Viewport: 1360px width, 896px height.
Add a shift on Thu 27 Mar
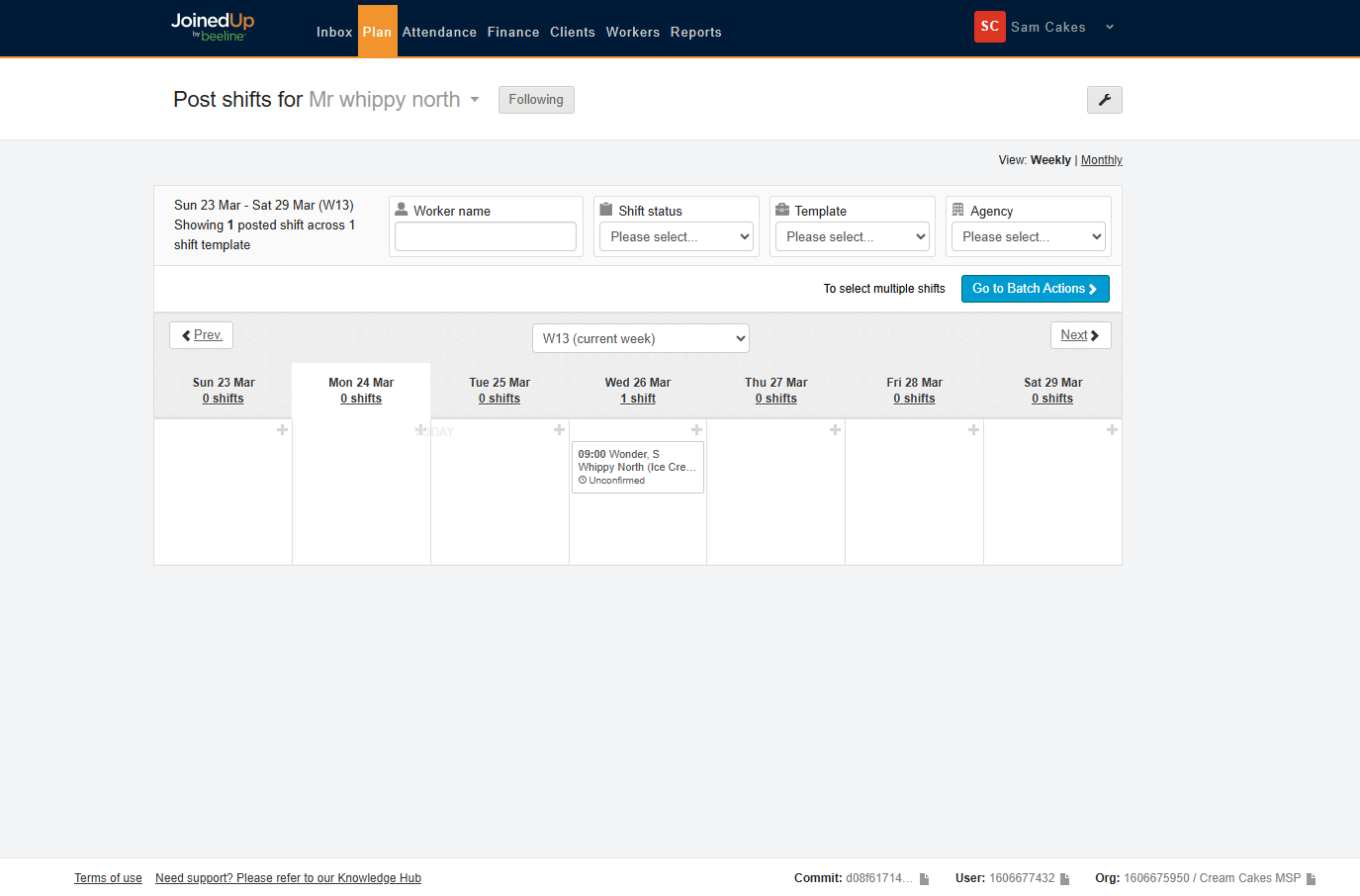tap(835, 430)
